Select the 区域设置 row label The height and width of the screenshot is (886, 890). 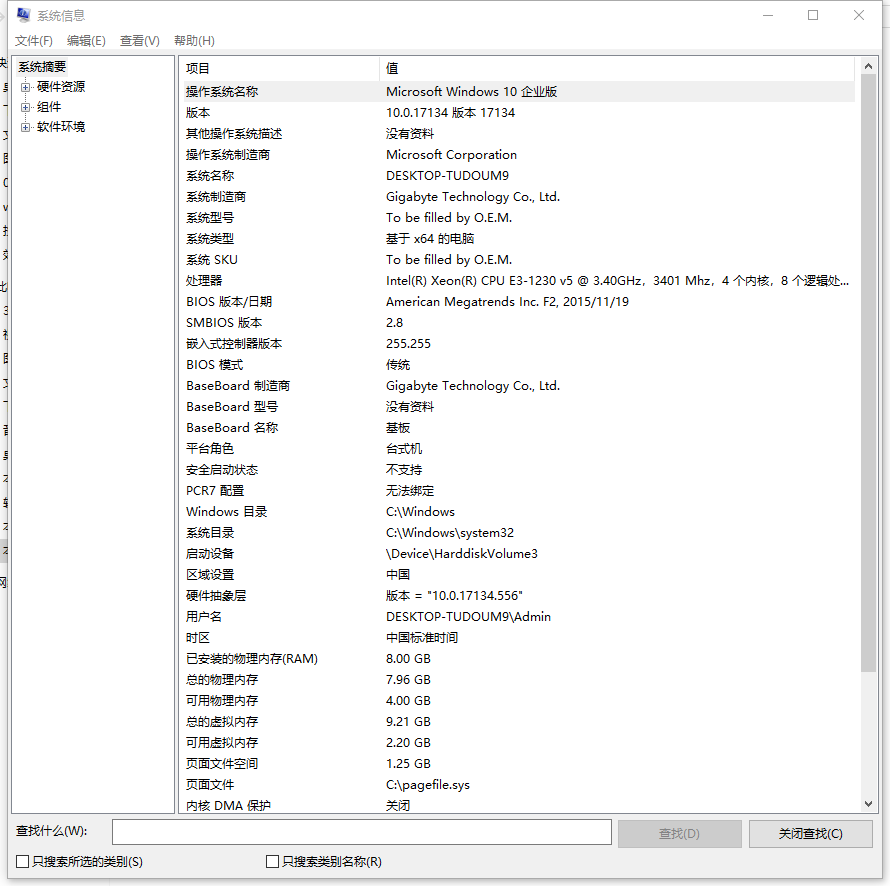pyautogui.click(x=210, y=575)
